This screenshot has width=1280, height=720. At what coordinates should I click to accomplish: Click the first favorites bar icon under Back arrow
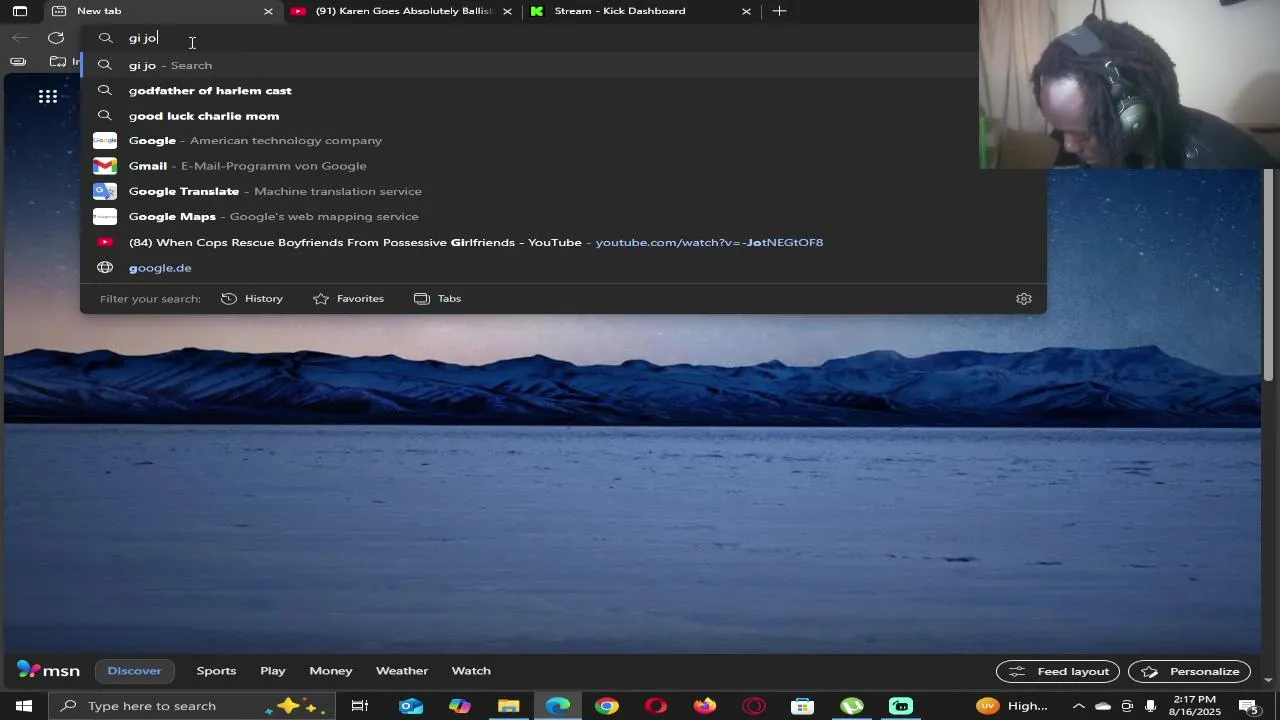pyautogui.click(x=18, y=62)
